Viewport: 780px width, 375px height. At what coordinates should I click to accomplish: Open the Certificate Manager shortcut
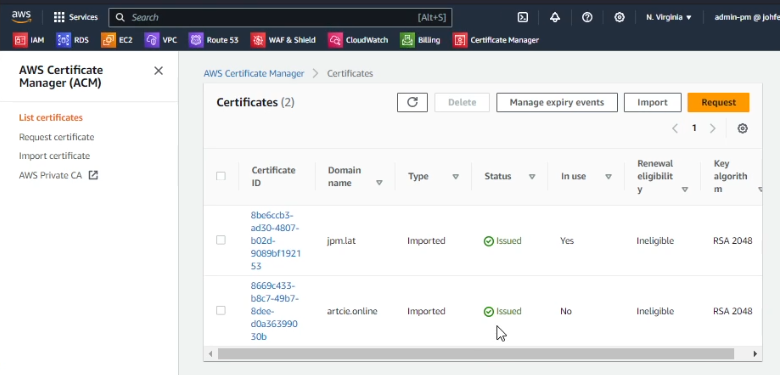tap(495, 40)
